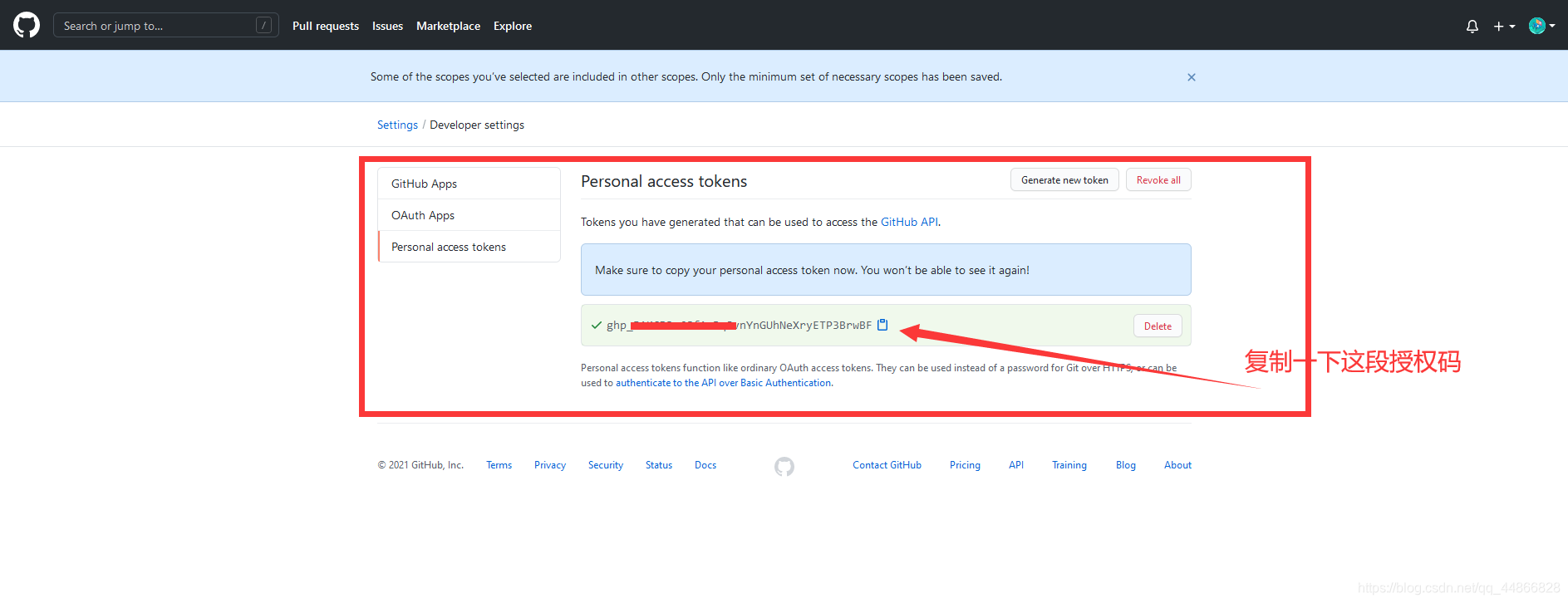Click the ghp_ token text
The image size is (1568, 603).
(739, 325)
